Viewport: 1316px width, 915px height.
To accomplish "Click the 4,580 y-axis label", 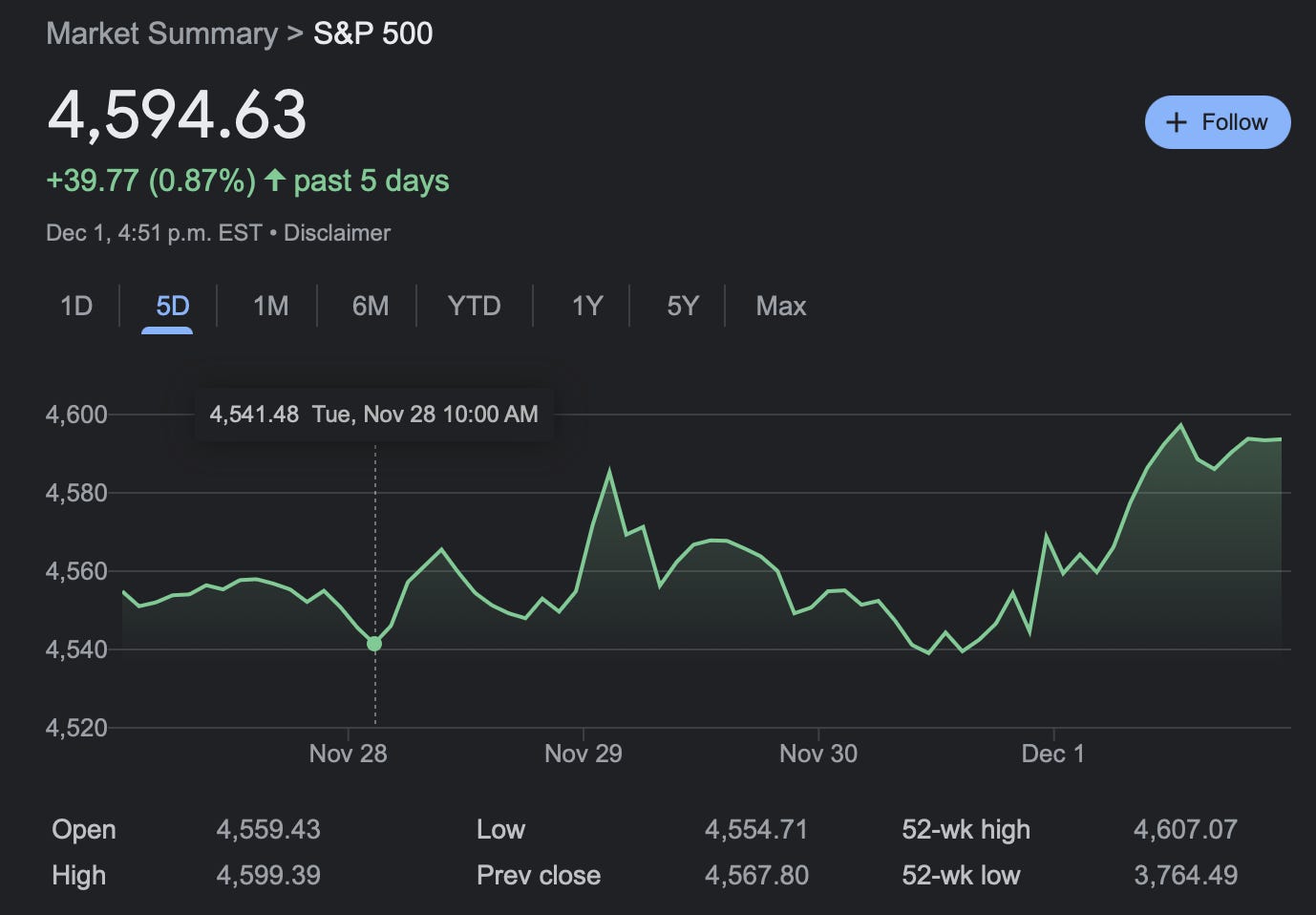I will click(76, 493).
